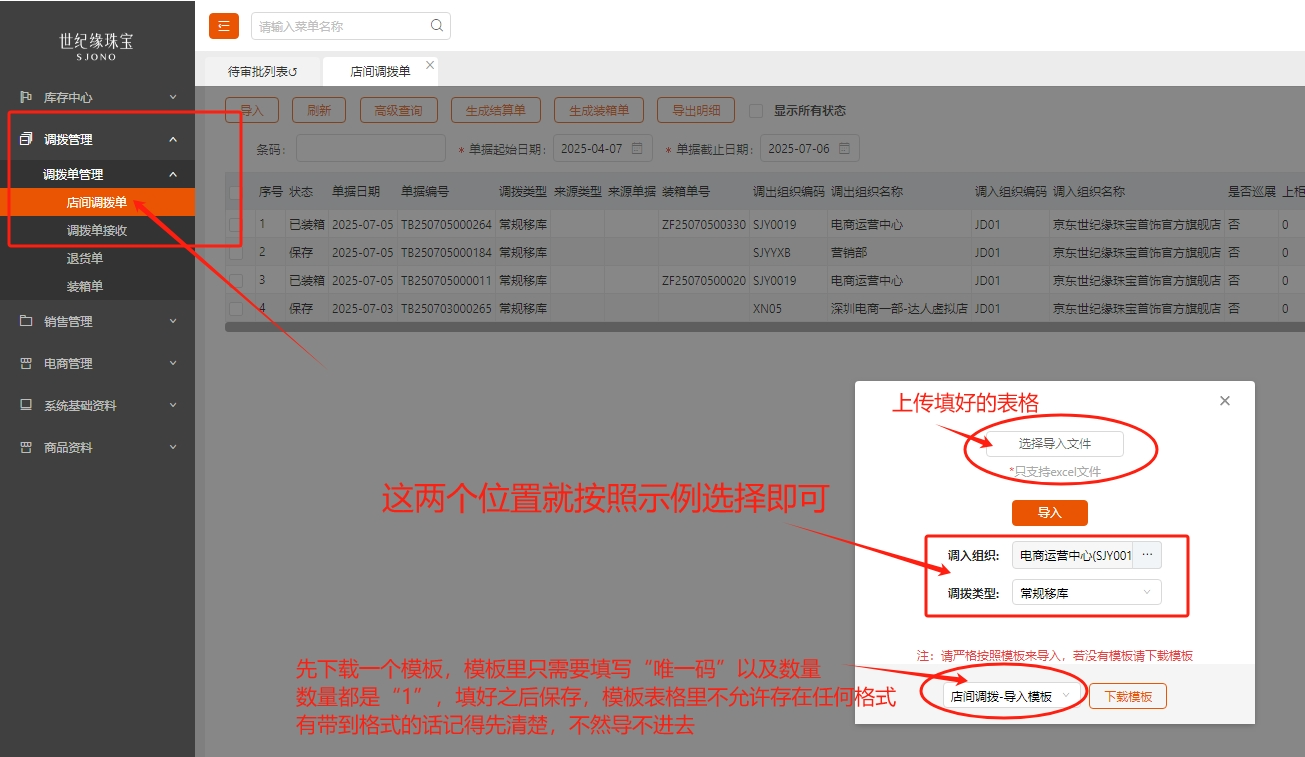The height and width of the screenshot is (757, 1305).
Task: Toggle the 显示所有状态 checkbox
Action: click(756, 111)
